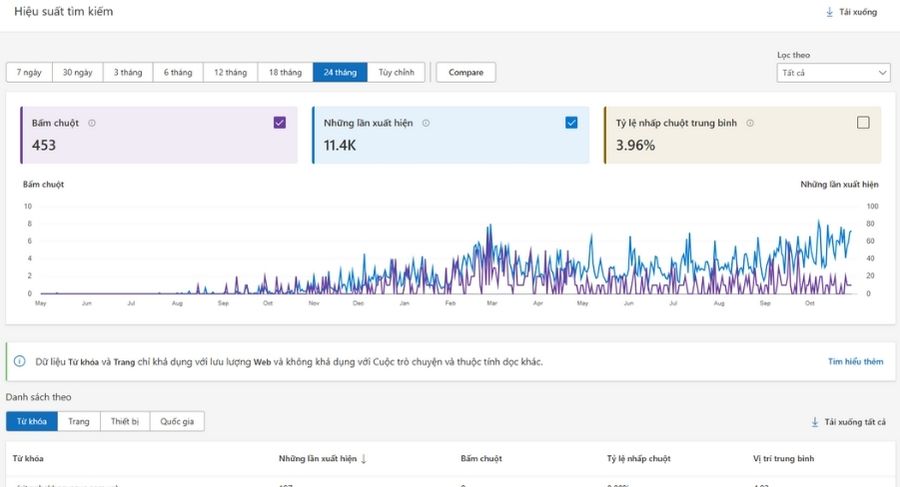This screenshot has width=900, height=487.
Task: Switch to the Trang tab
Action: coord(79,422)
